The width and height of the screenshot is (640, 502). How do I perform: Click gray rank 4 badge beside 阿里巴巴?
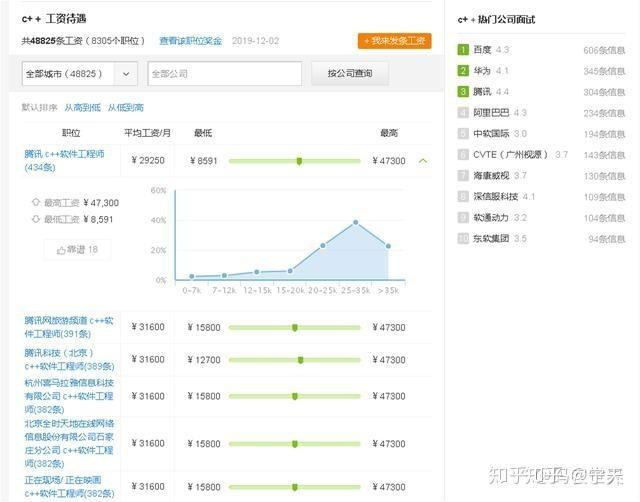(463, 113)
